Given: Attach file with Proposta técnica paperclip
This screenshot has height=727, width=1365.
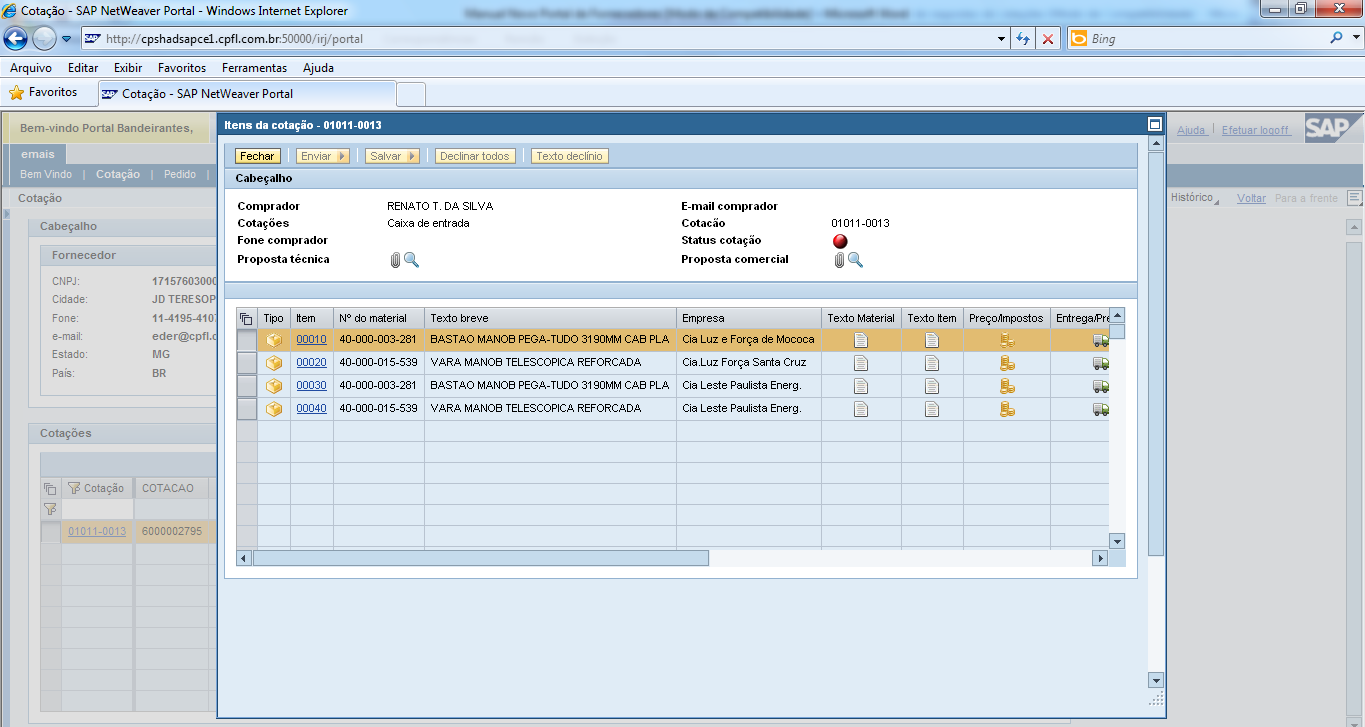Looking at the screenshot, I should [x=395, y=260].
